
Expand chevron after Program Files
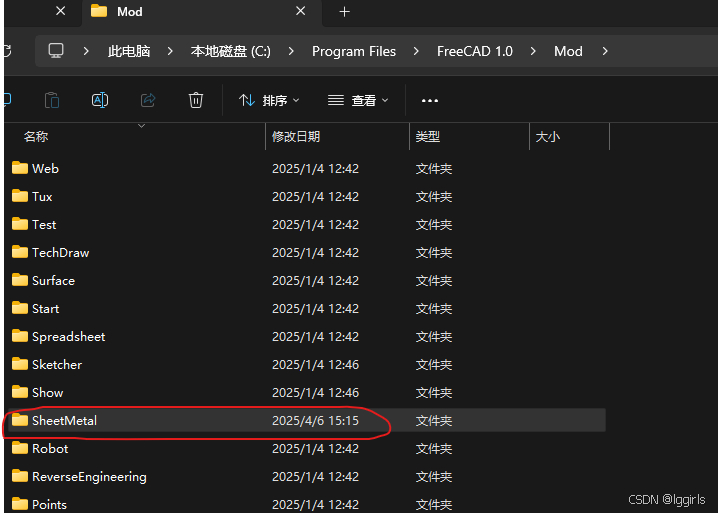(416, 51)
